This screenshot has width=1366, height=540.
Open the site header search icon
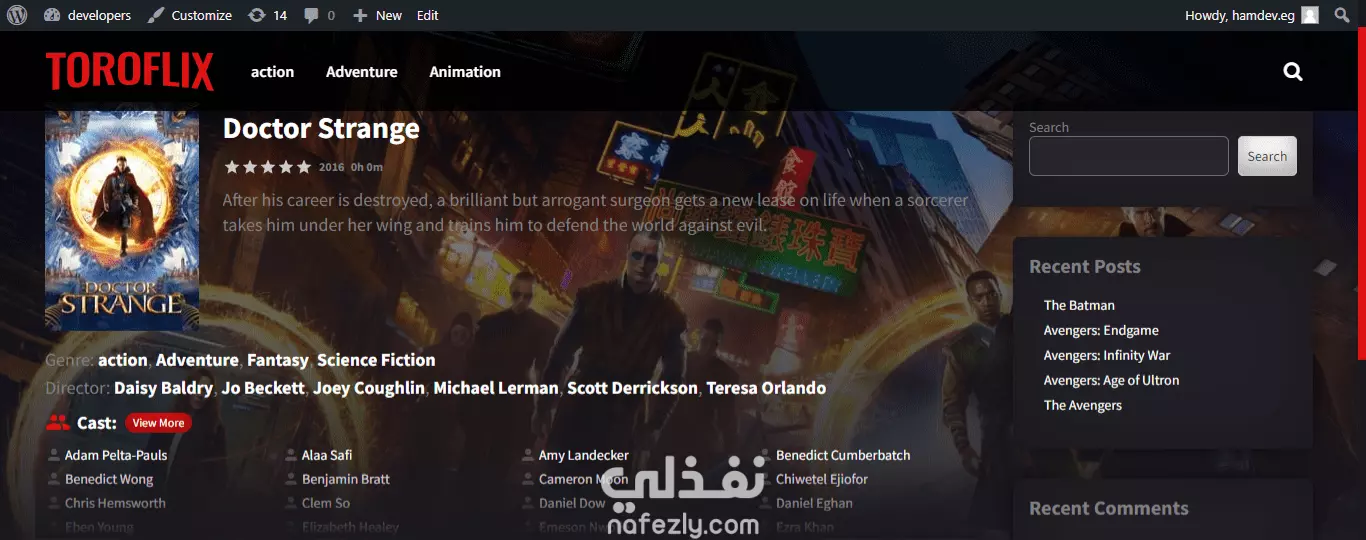pos(1293,72)
